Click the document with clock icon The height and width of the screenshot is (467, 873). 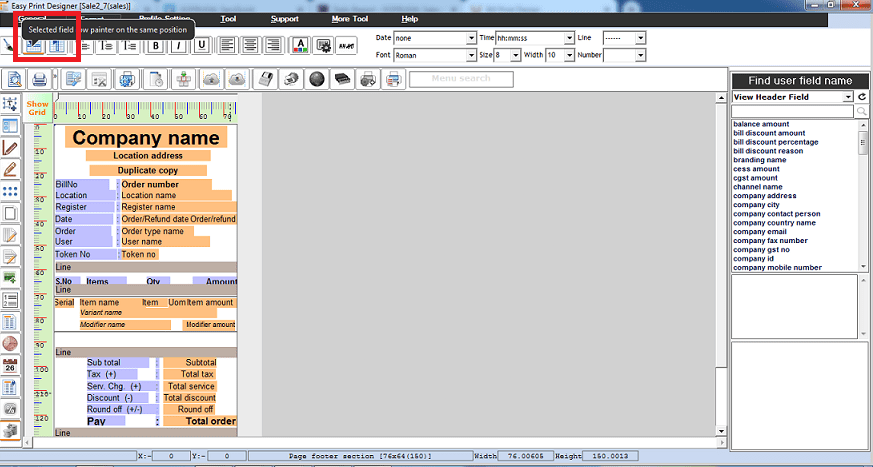[x=155, y=80]
